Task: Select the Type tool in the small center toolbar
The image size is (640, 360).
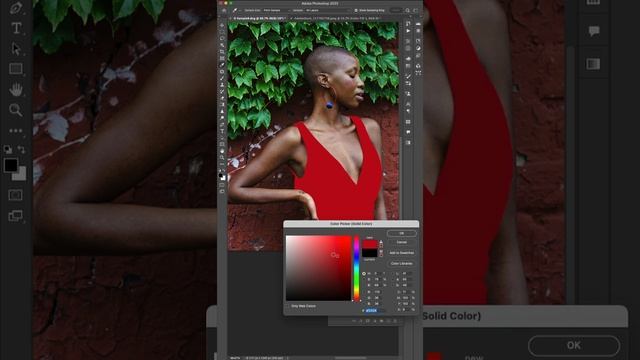Action: 222,131
